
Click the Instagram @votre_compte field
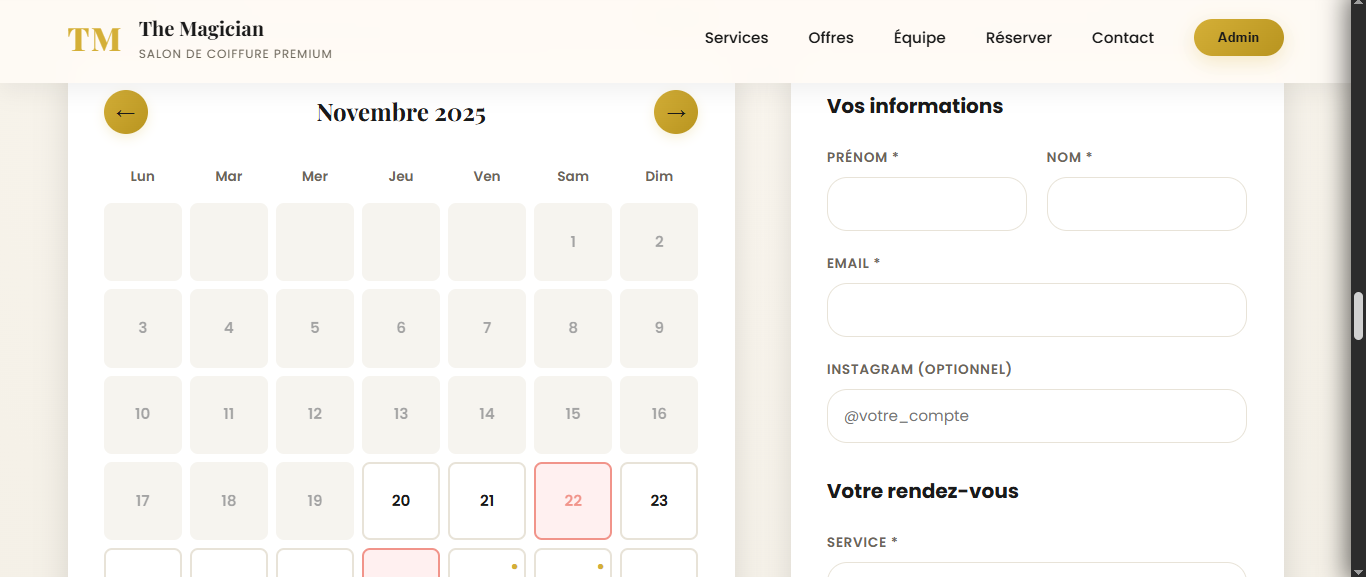pyautogui.click(x=1036, y=416)
